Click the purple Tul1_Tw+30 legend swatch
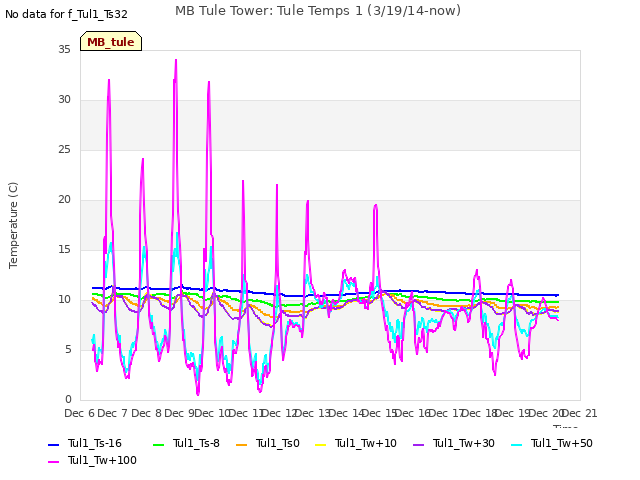Viewport: 640px width, 480px height. pyautogui.click(x=418, y=444)
